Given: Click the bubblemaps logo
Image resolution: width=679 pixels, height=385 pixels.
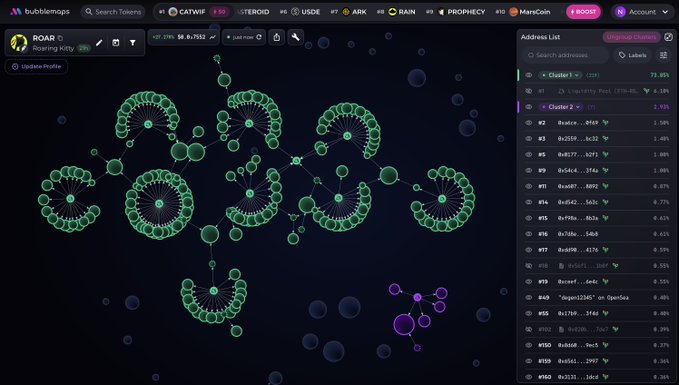Looking at the screenshot, I should coord(40,12).
